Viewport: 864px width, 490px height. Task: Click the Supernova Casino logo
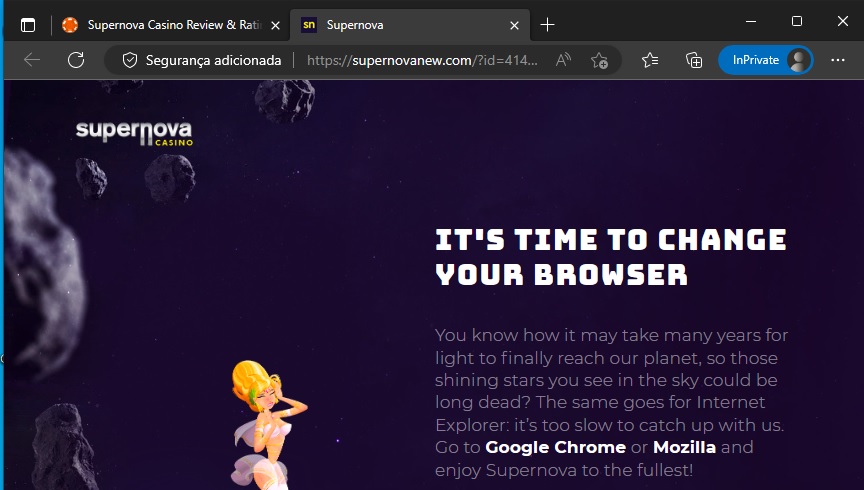(134, 133)
